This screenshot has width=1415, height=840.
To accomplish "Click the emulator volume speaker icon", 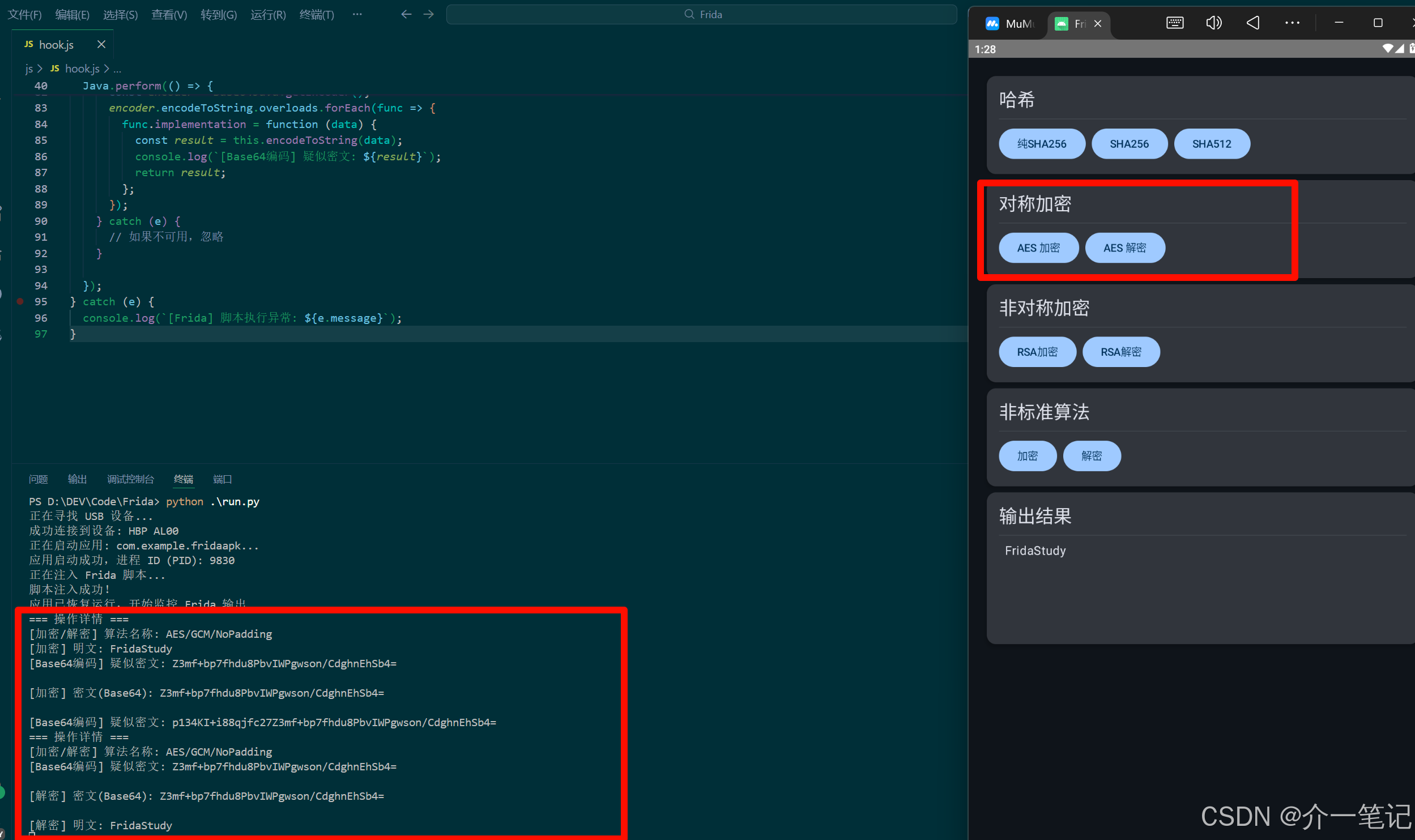I will (x=1213, y=23).
